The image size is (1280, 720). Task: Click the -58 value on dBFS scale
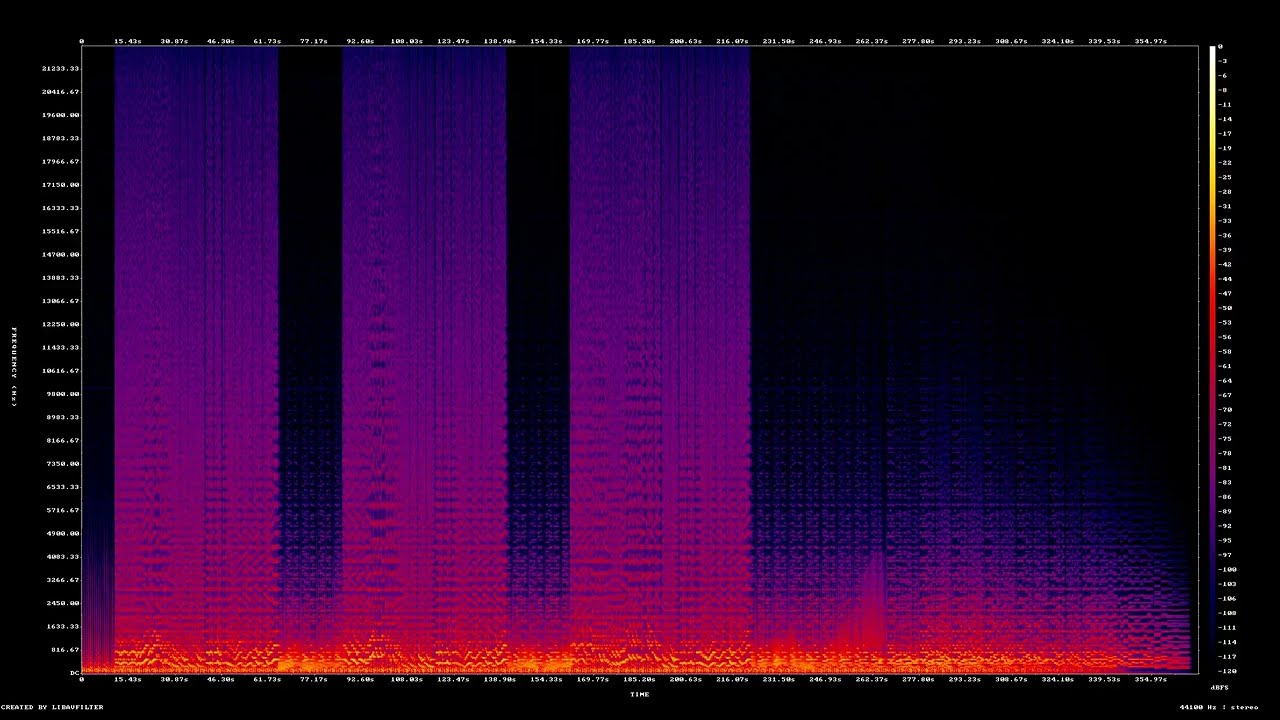[x=1225, y=351]
